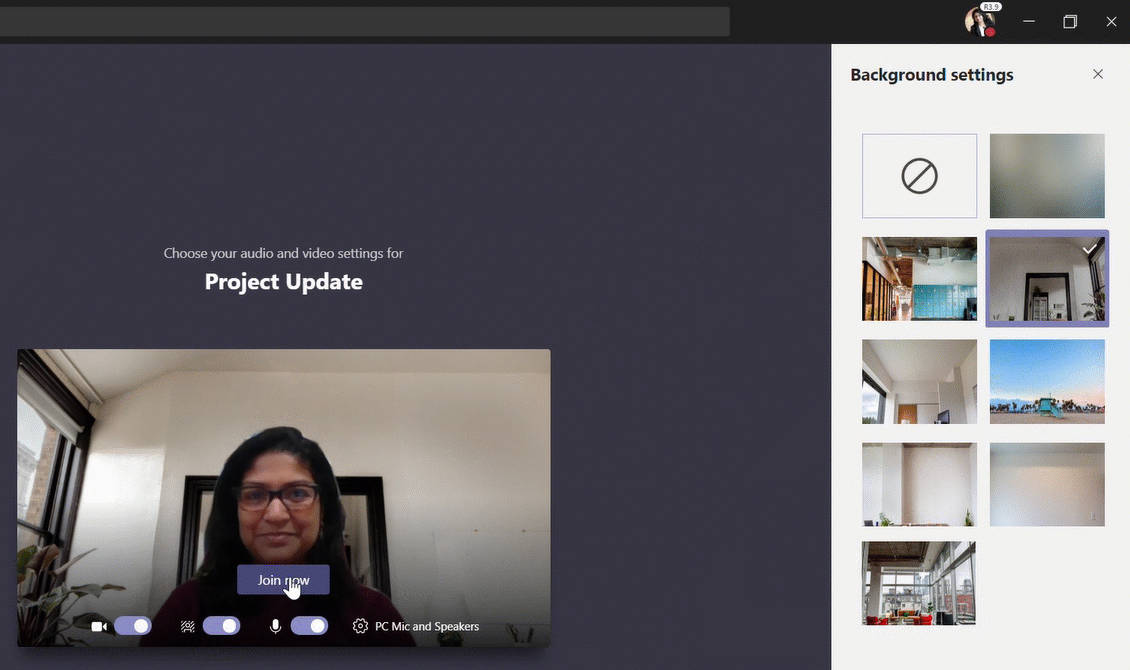Pick the plain white wall background
This screenshot has height=670, width=1130.
click(1047, 485)
